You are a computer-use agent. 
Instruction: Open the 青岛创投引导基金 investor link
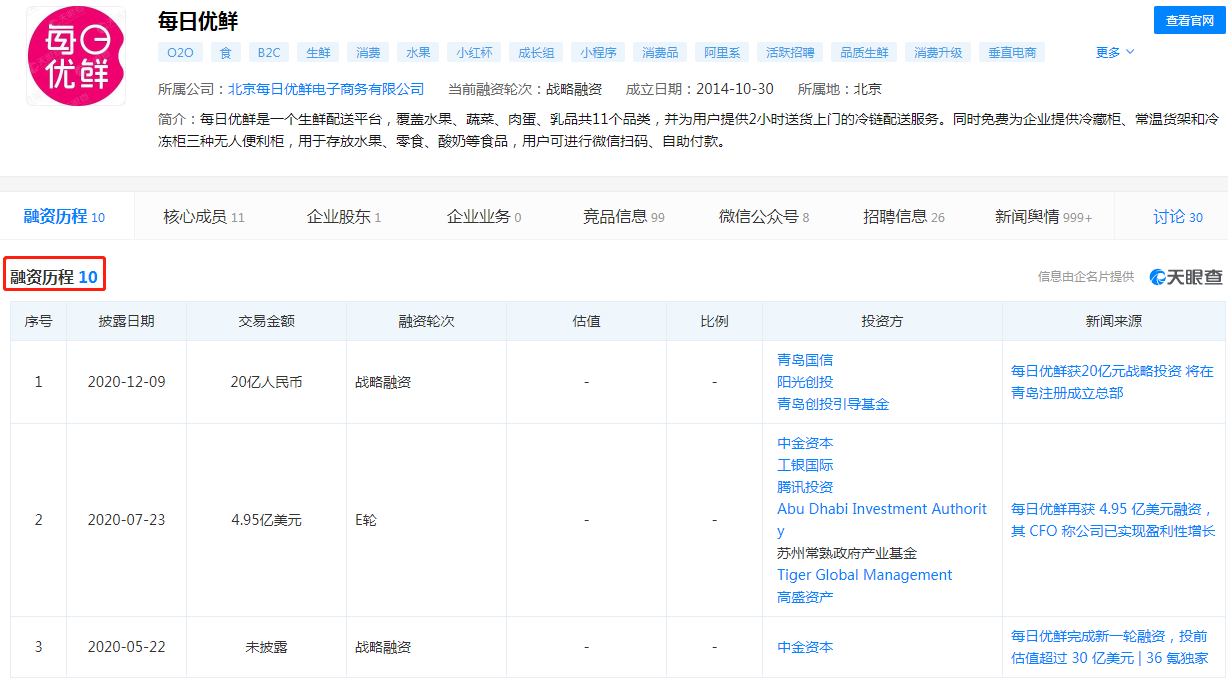click(833, 404)
